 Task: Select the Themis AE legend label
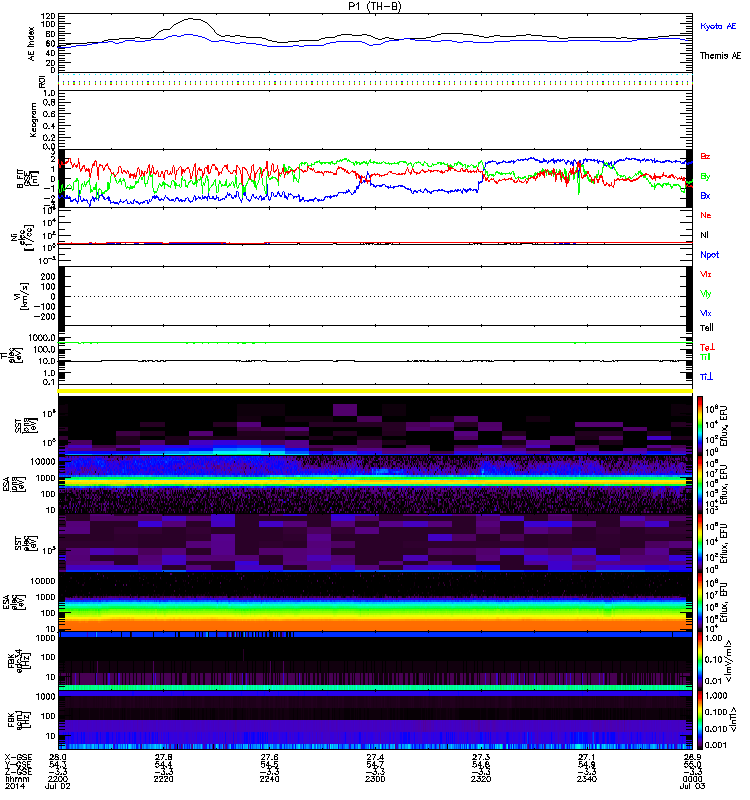(719, 57)
